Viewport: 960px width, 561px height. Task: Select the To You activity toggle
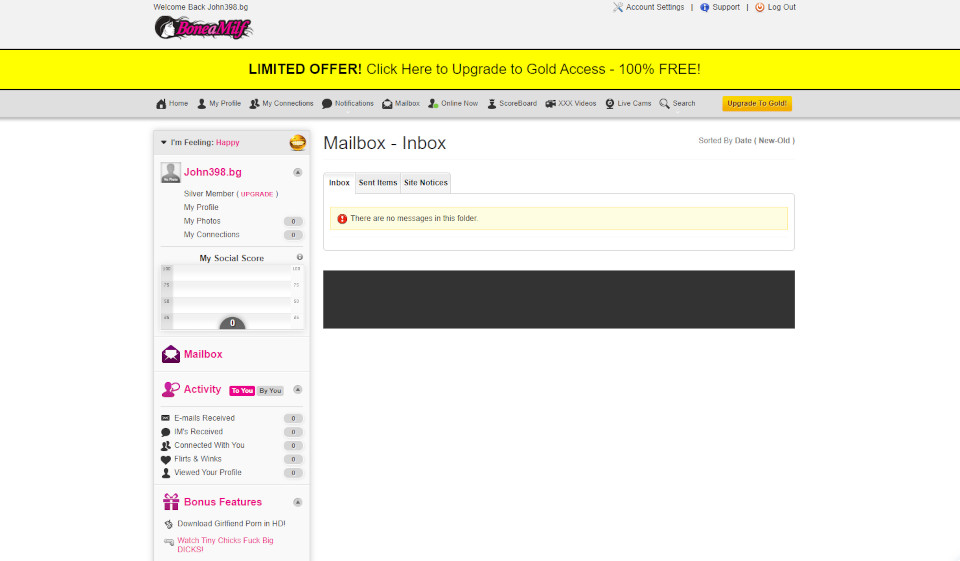[242, 391]
